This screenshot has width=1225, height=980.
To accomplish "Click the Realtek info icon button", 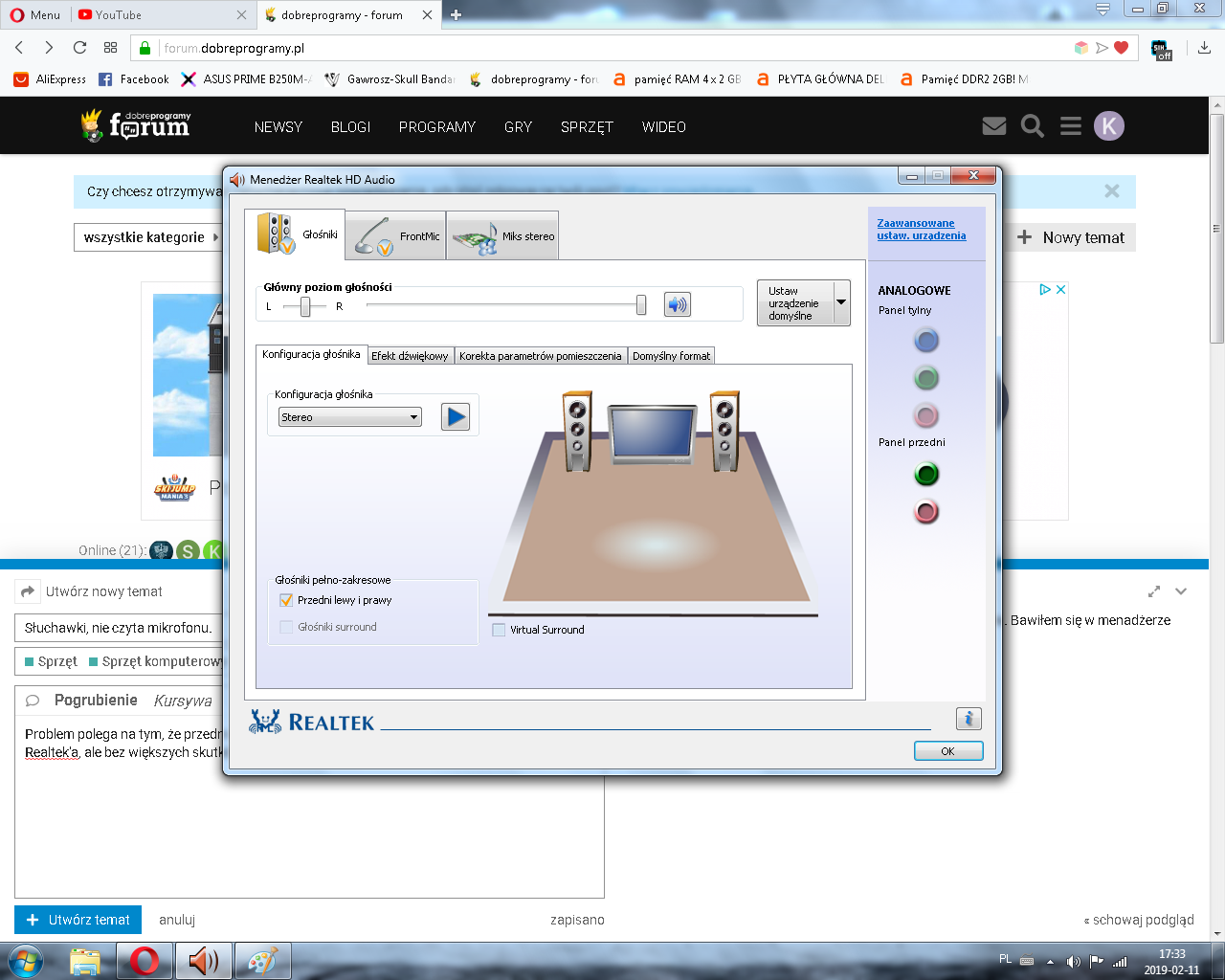I will pyautogui.click(x=969, y=719).
